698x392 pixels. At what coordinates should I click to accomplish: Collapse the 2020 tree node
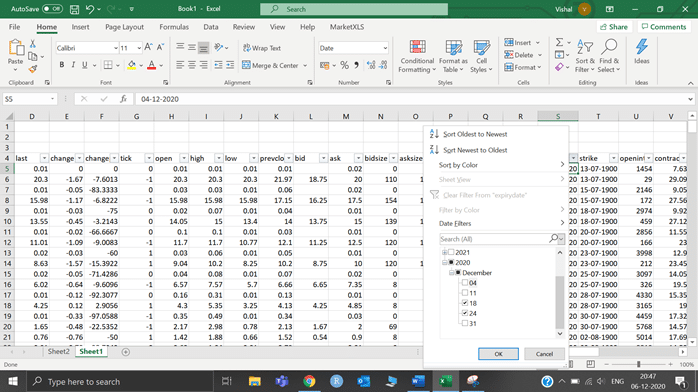(x=444, y=263)
